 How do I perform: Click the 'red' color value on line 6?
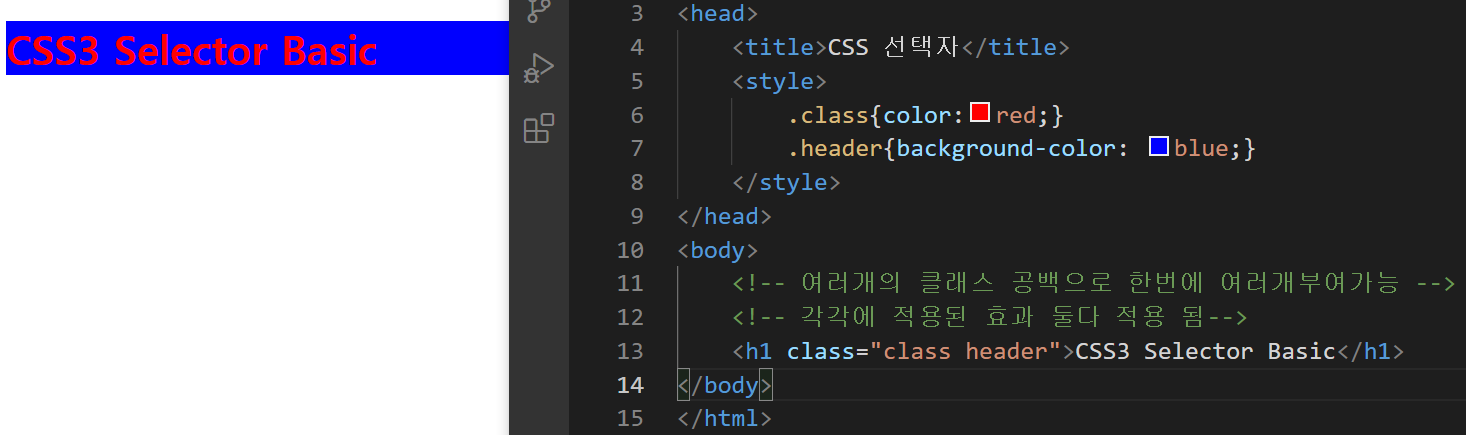tap(1015, 115)
